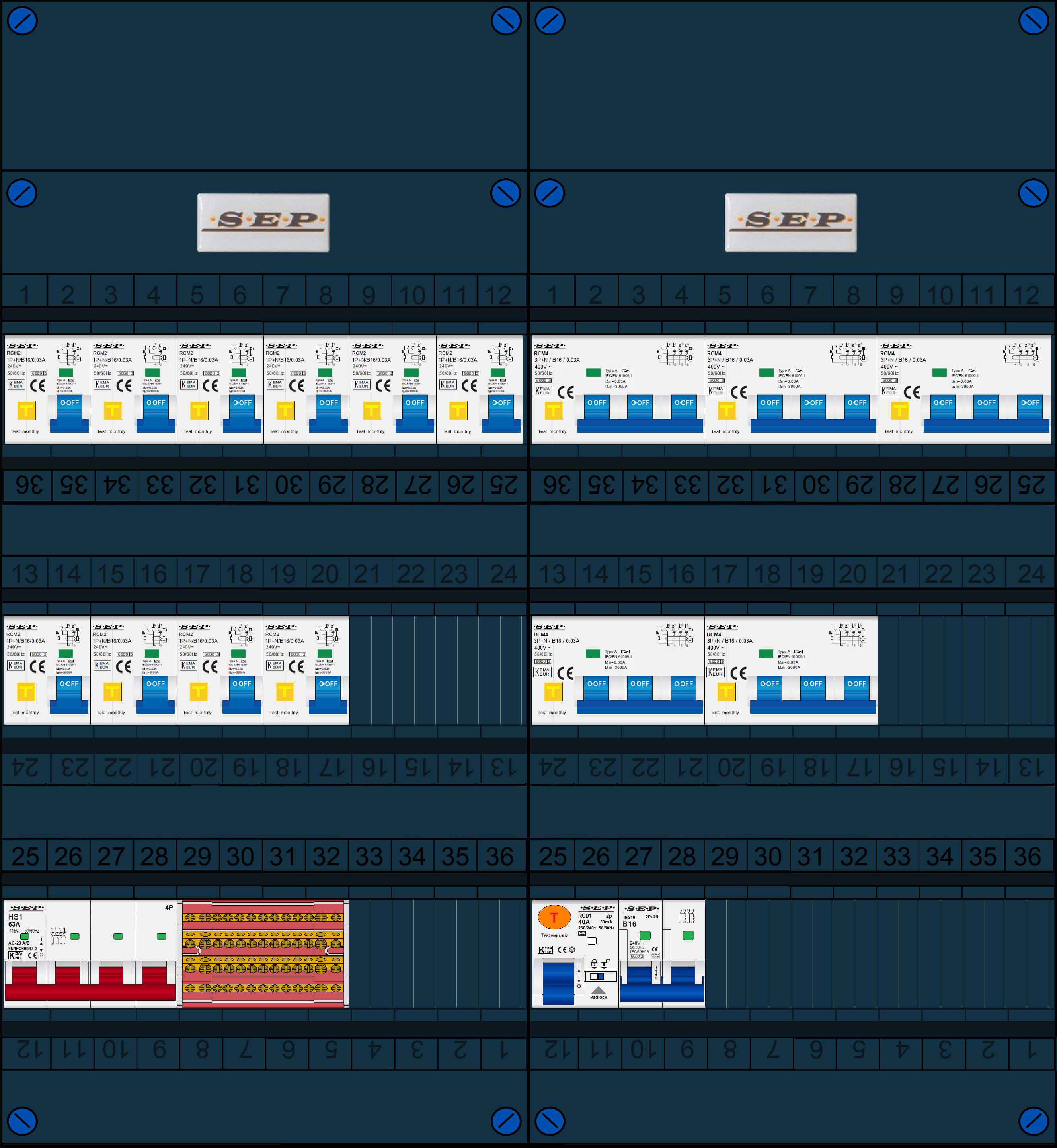Click yellow T button on left panel RCM2 at slots 1-2
1057x1148 pixels.
[26, 410]
